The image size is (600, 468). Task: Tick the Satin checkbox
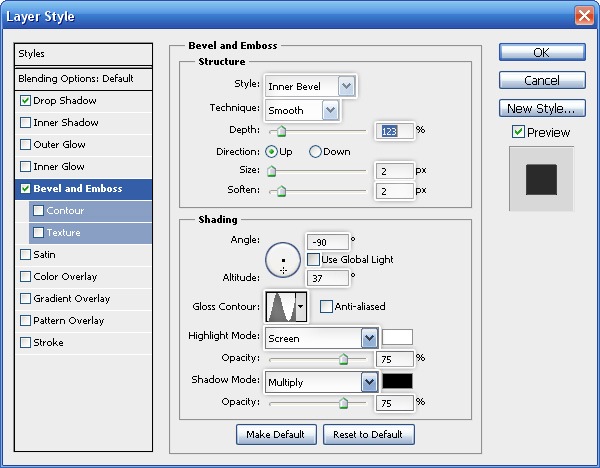point(25,255)
